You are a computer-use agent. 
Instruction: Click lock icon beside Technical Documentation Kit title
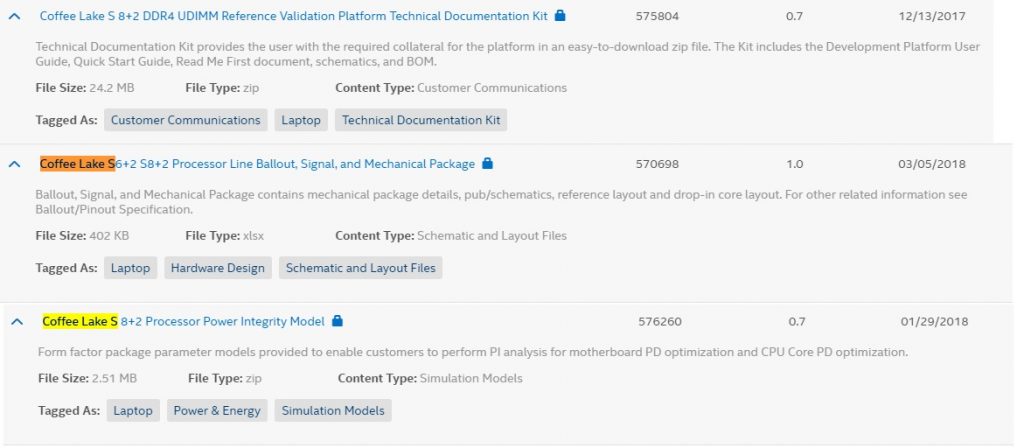tap(560, 16)
